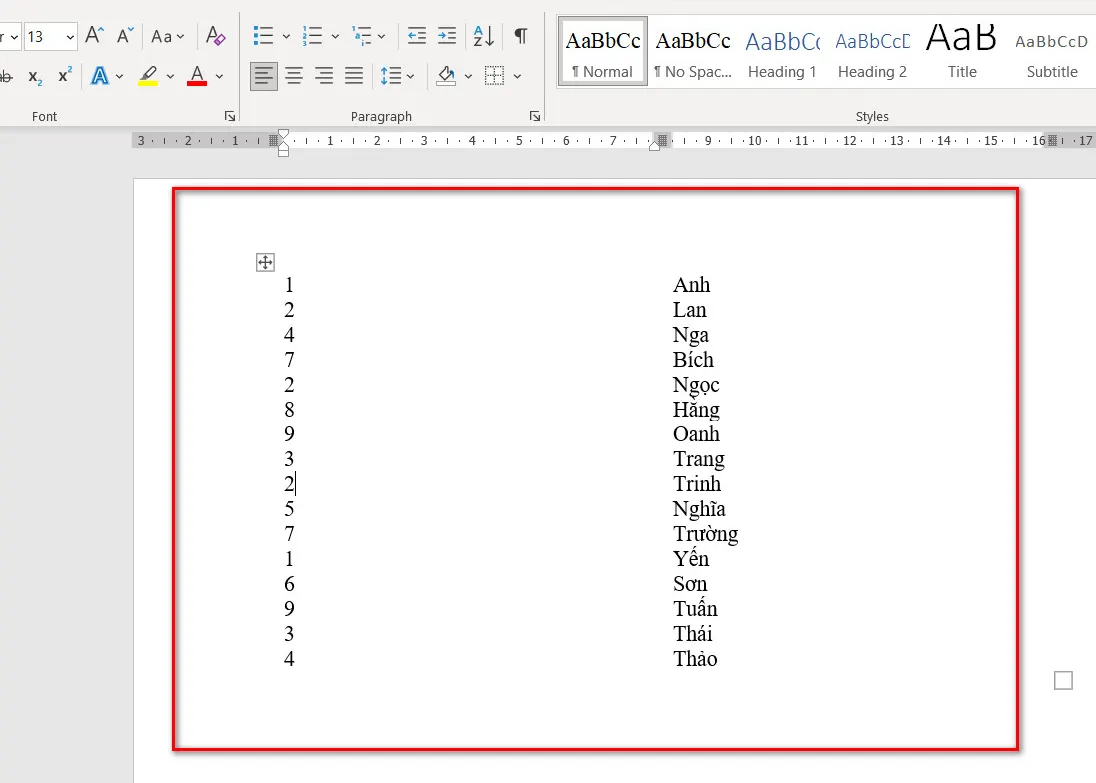Toggle center alignment

tap(294, 75)
